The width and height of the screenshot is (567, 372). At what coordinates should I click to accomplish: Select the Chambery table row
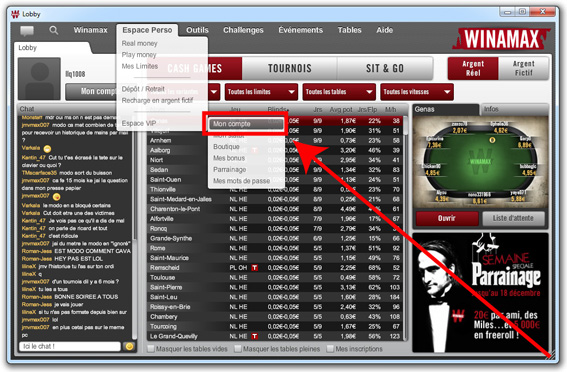coord(274,317)
